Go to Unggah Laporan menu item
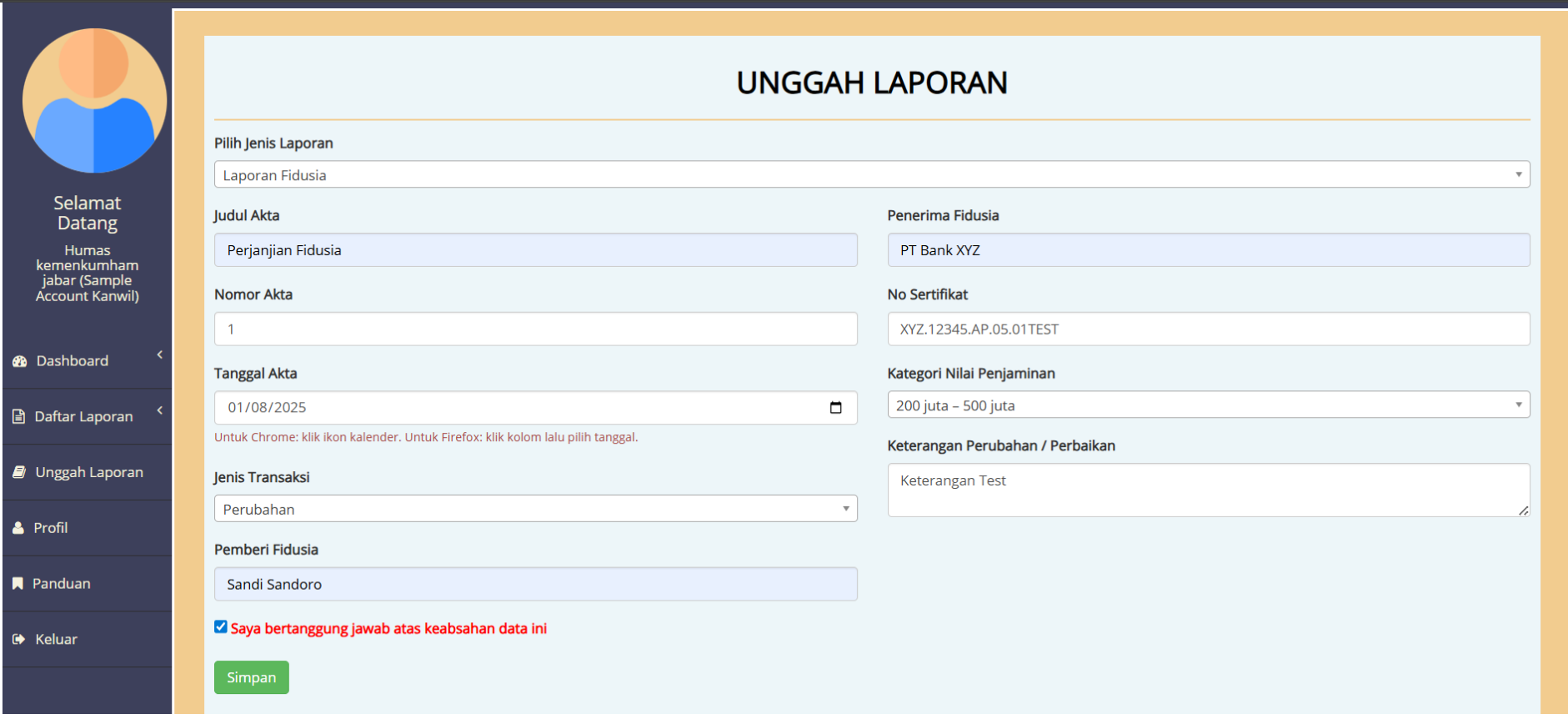The width and height of the screenshot is (1568, 719). [87, 472]
